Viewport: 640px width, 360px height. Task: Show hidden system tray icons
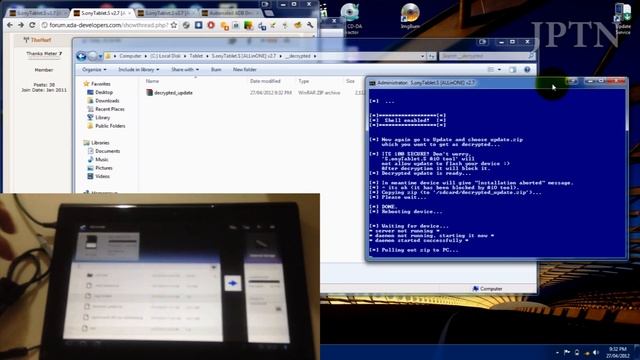click(557, 352)
